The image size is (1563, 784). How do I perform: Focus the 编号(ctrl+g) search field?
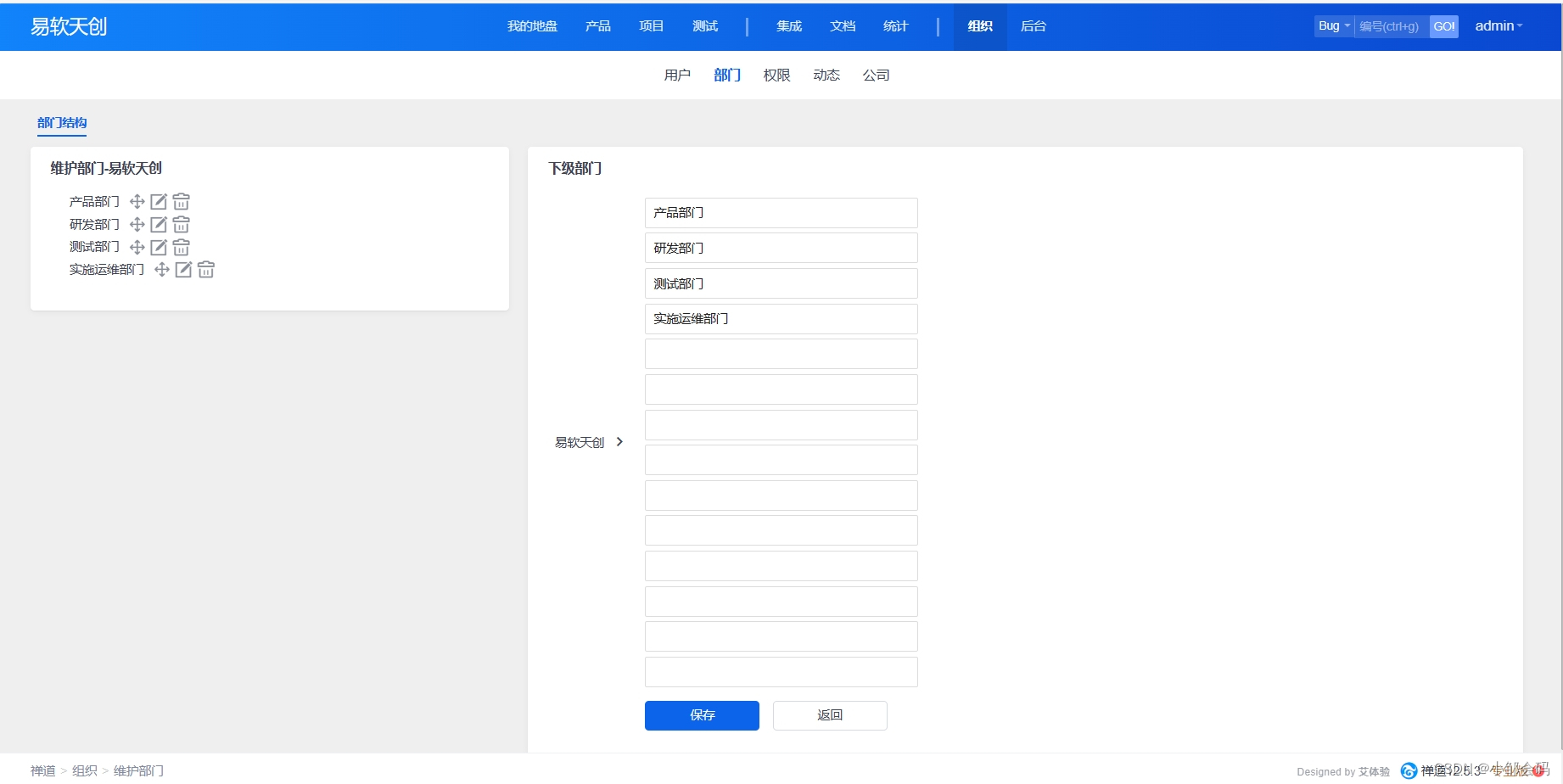[1392, 26]
